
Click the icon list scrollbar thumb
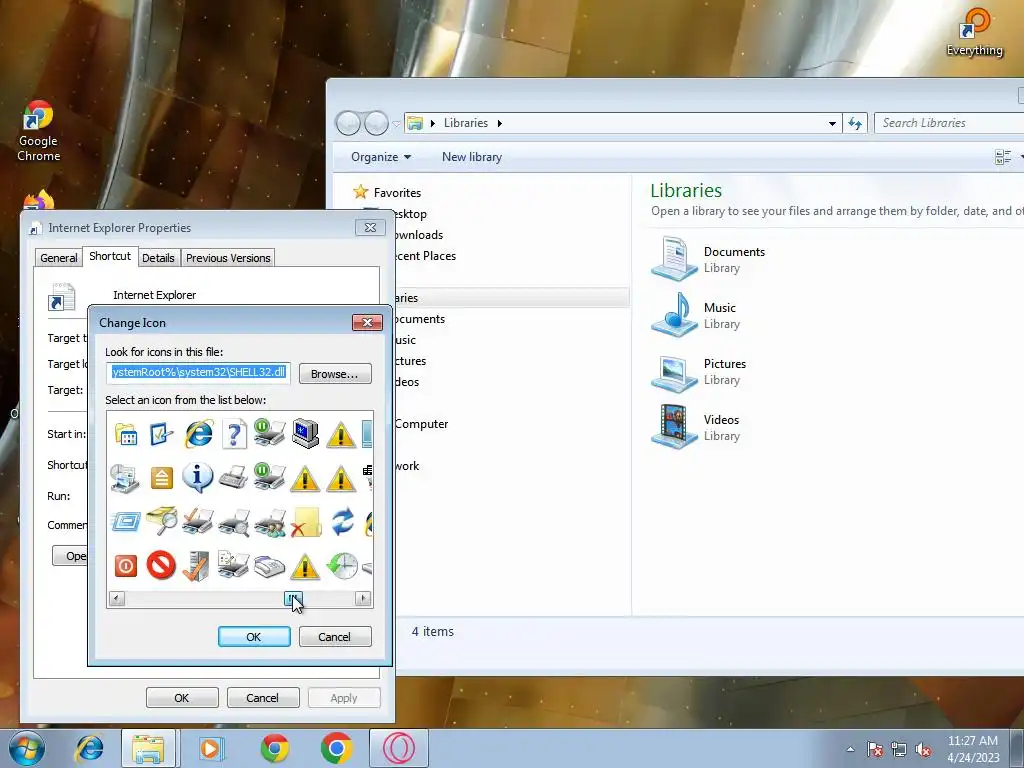point(293,598)
